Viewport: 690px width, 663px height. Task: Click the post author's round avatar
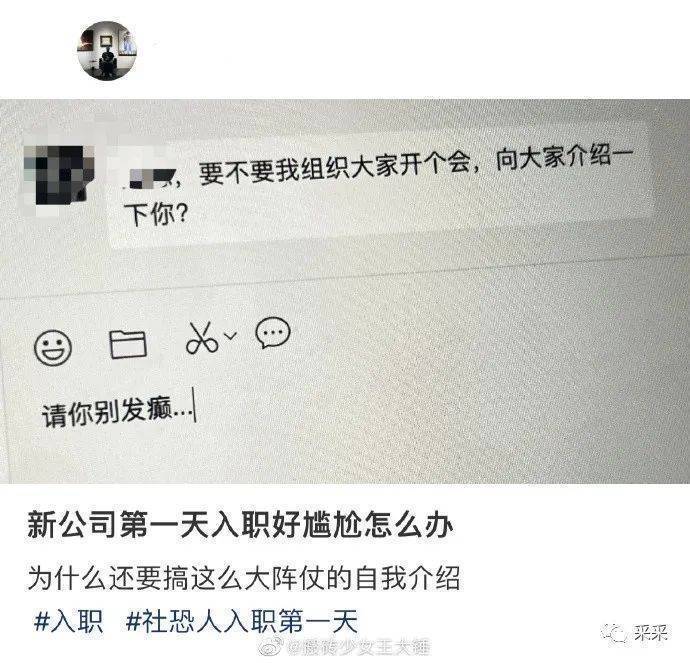coord(107,51)
